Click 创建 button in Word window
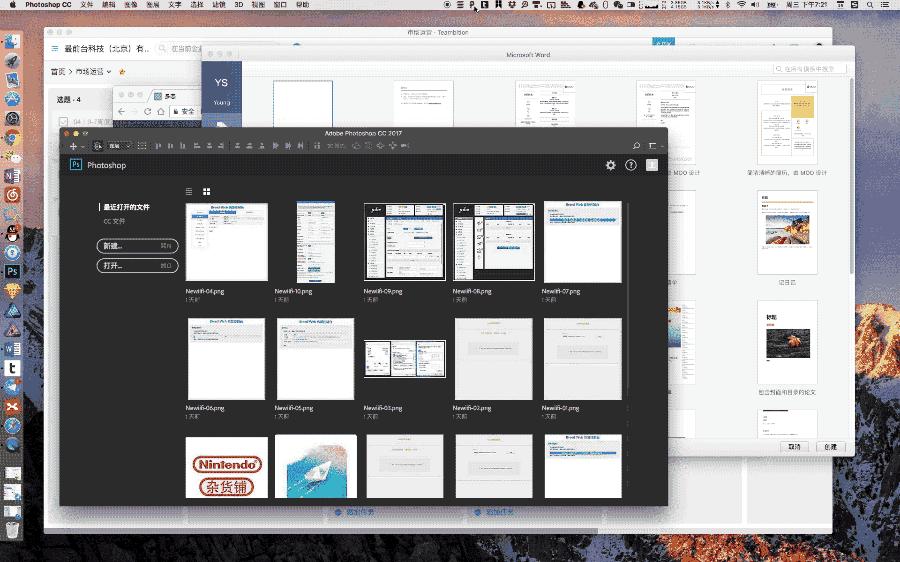Viewport: 900px width, 562px height. tap(831, 447)
